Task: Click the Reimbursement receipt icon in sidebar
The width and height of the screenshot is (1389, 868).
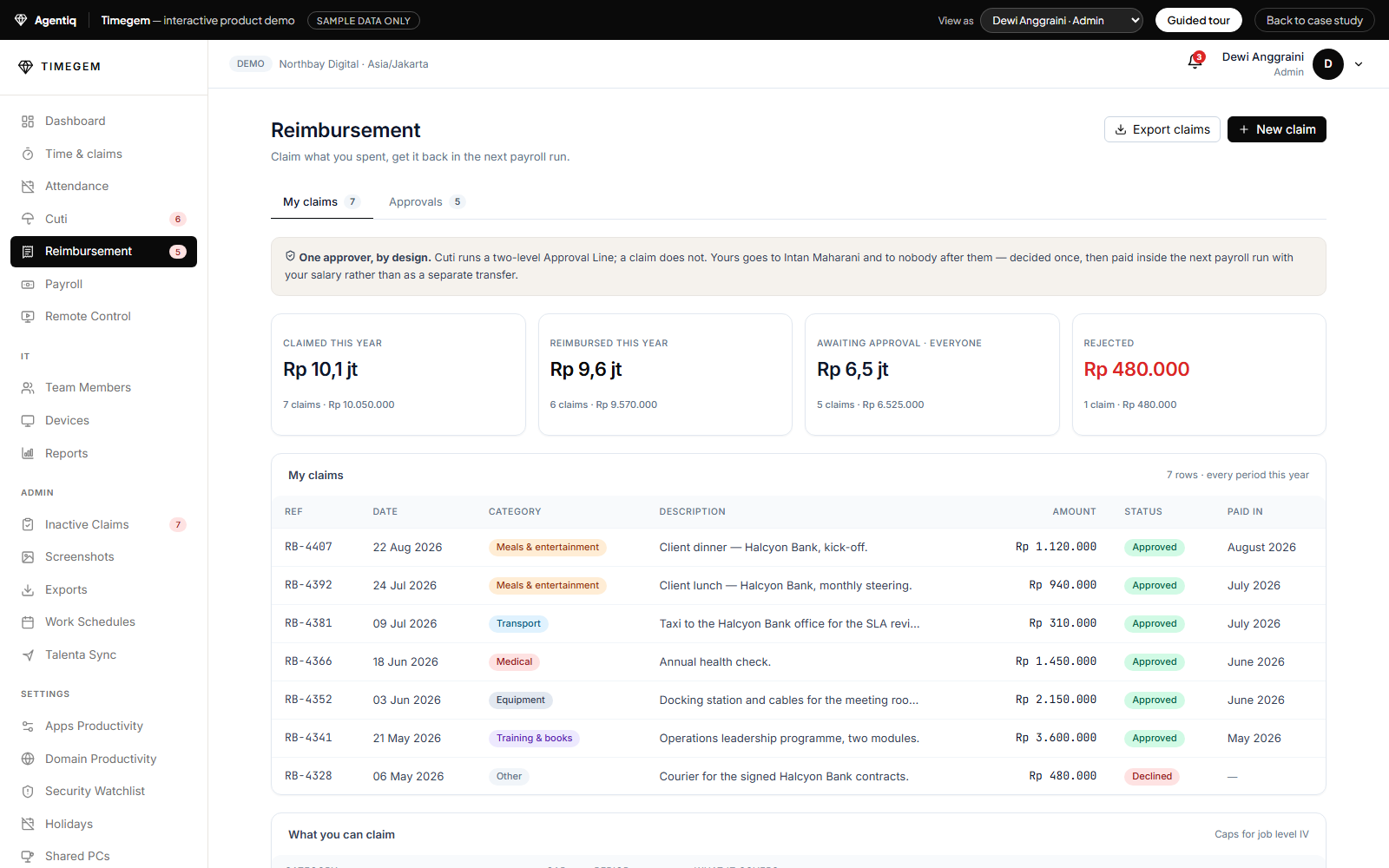Action: coord(28,252)
